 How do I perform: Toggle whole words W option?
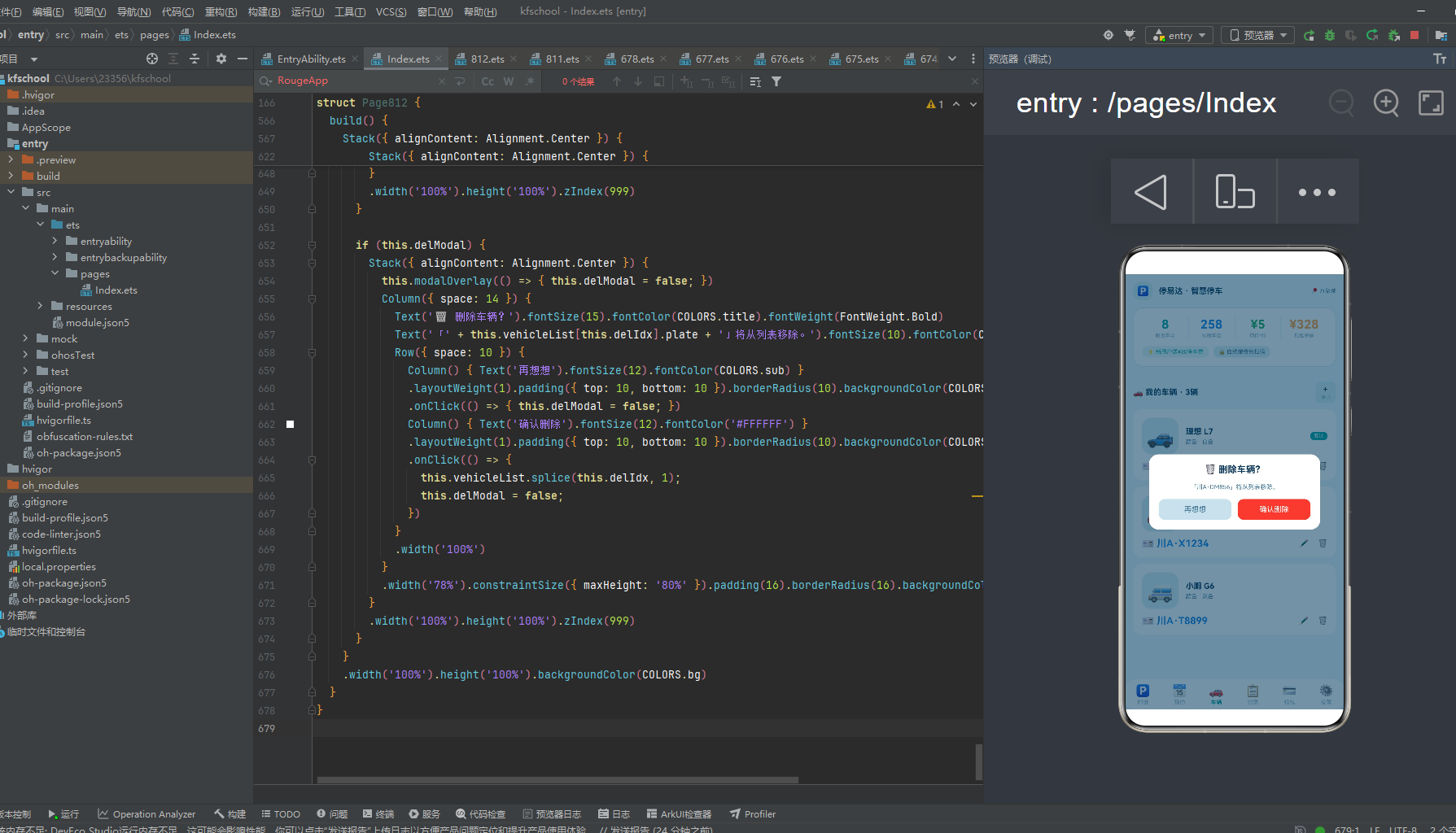point(509,81)
